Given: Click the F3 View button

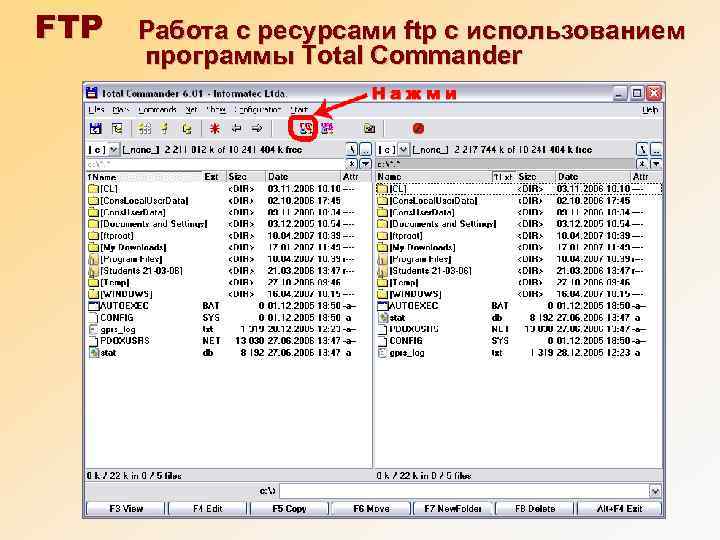Looking at the screenshot, I should (x=126, y=508).
